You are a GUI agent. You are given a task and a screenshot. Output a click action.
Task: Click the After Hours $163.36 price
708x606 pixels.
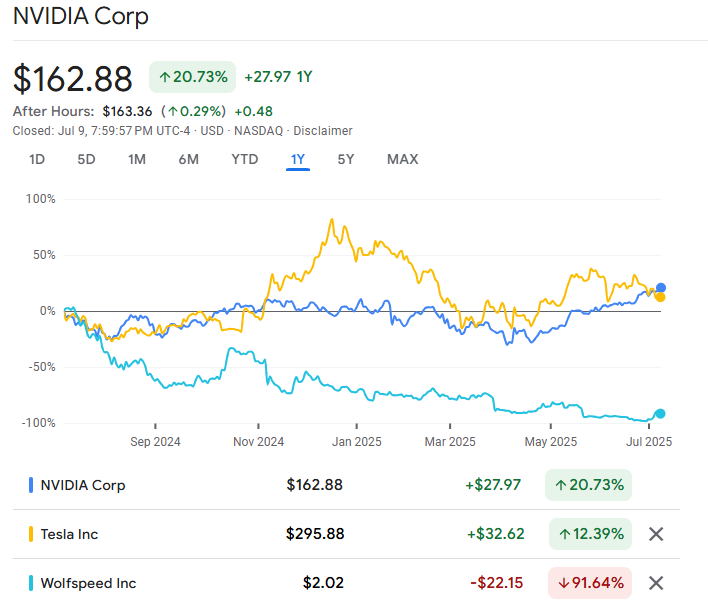(127, 111)
